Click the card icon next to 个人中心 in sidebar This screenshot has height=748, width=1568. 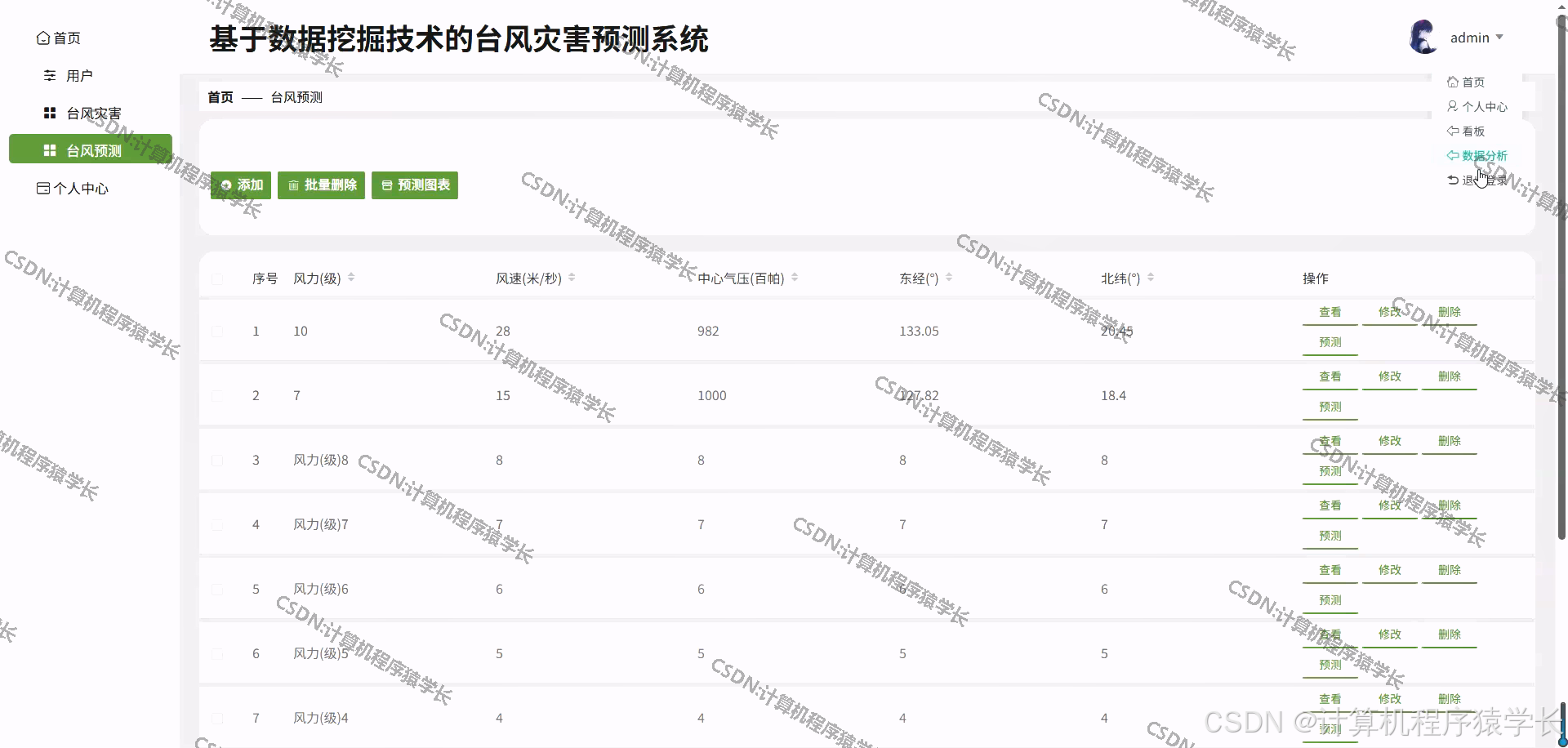click(43, 189)
